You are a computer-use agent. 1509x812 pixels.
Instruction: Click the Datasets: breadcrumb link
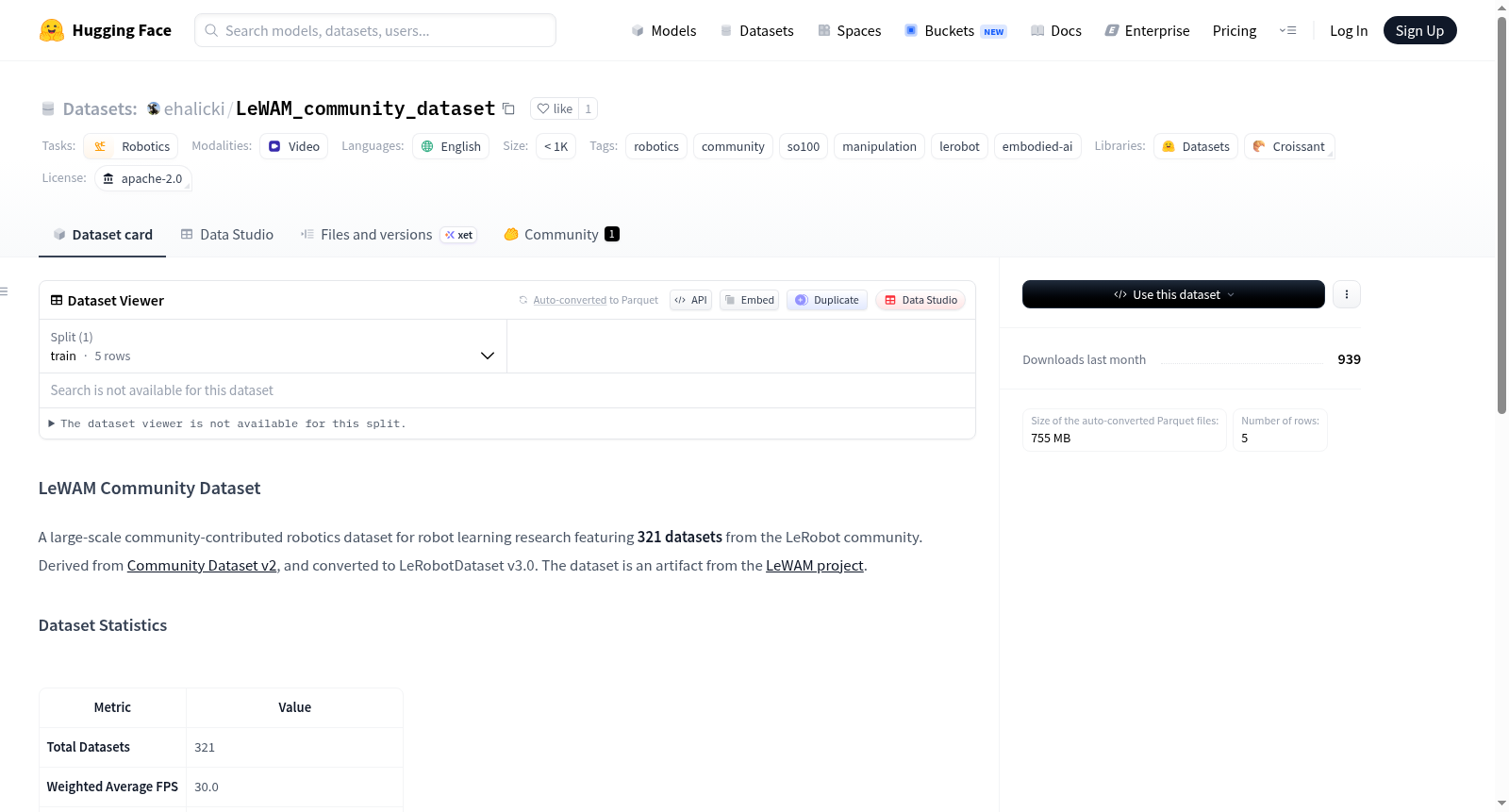100,108
